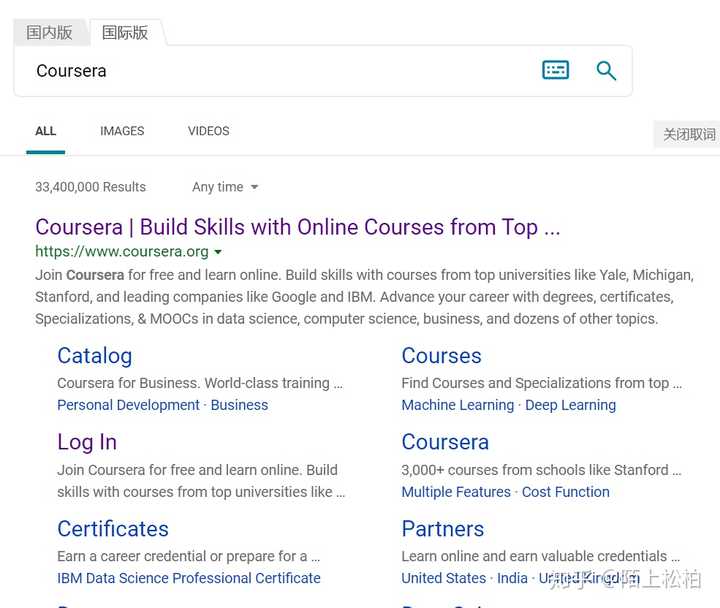This screenshot has height=608, width=720.
Task: Click the magnifying glass search icon
Action: [606, 71]
